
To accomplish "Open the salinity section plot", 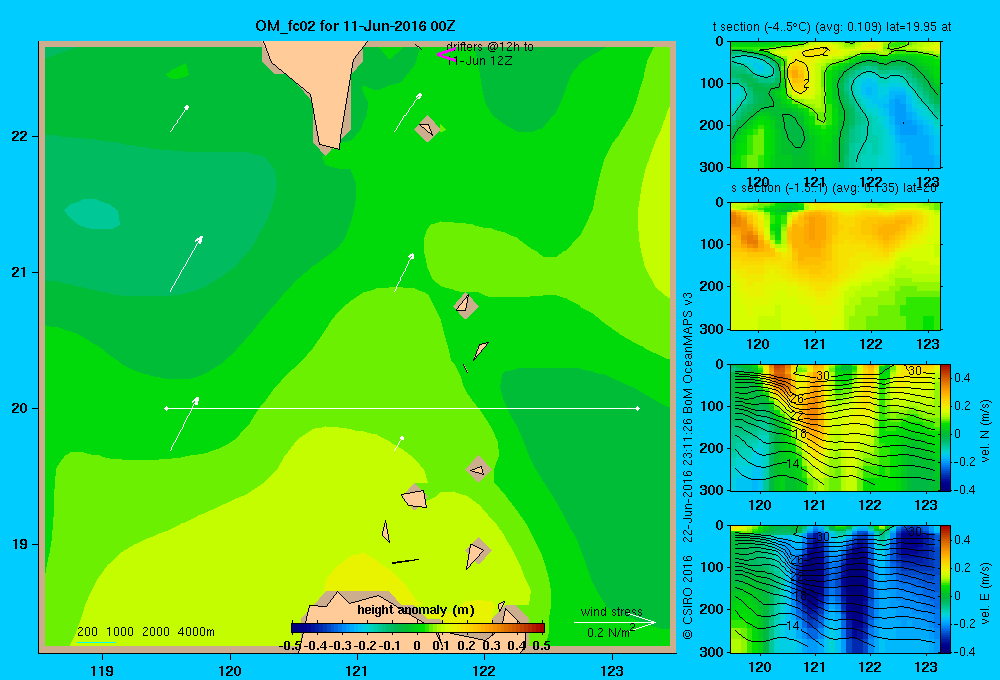I will coord(835,266).
